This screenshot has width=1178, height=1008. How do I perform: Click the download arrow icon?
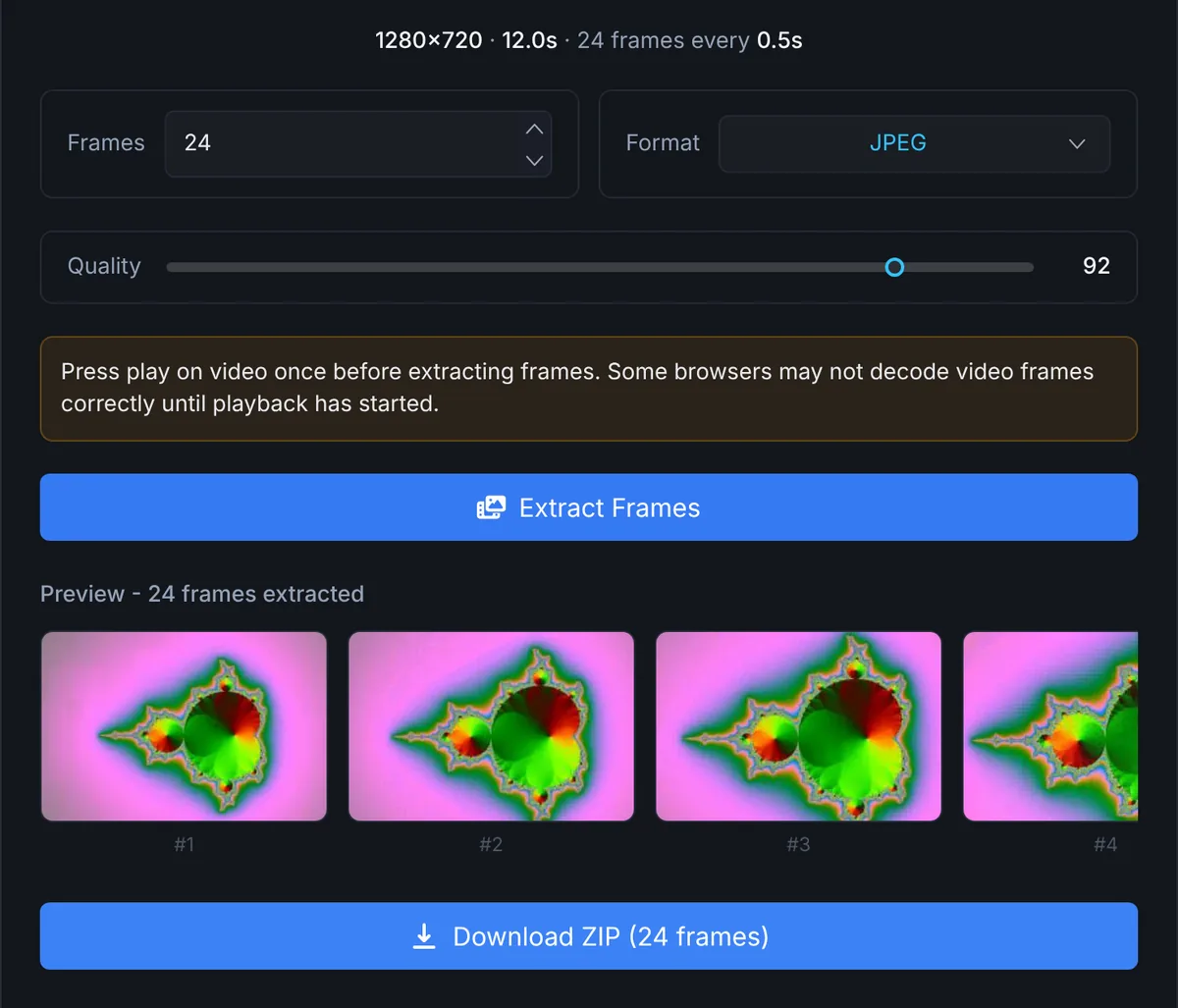(423, 936)
